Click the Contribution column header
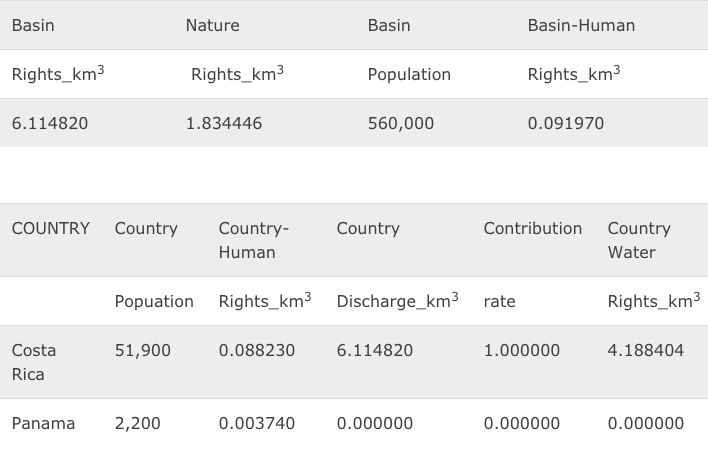Image resolution: width=708 pixels, height=456 pixels. [x=532, y=228]
